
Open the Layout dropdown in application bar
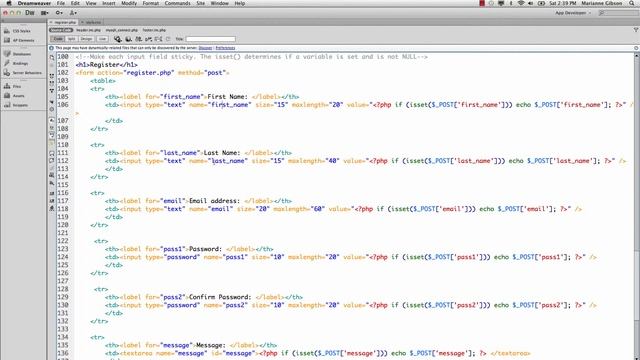click(x=44, y=13)
